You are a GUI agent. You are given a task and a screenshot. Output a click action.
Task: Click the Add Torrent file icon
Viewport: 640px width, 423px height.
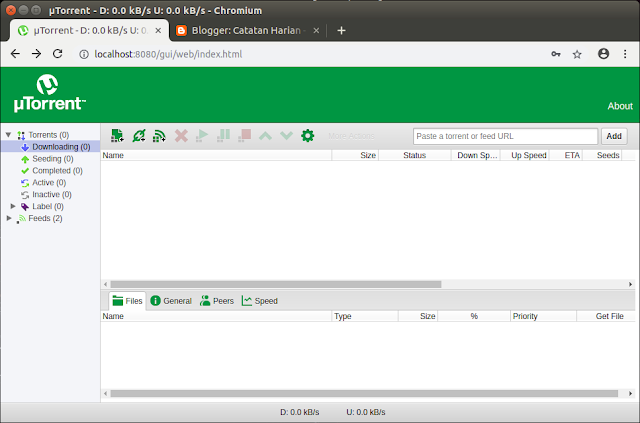pos(117,136)
